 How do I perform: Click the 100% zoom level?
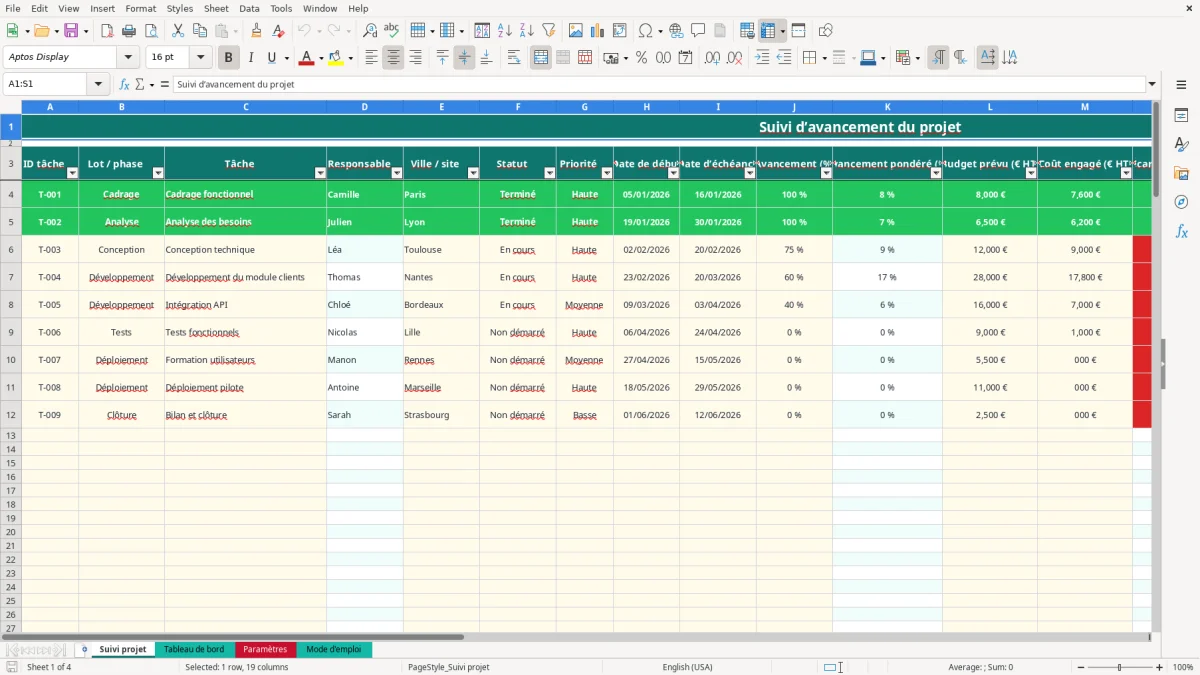coord(1183,667)
